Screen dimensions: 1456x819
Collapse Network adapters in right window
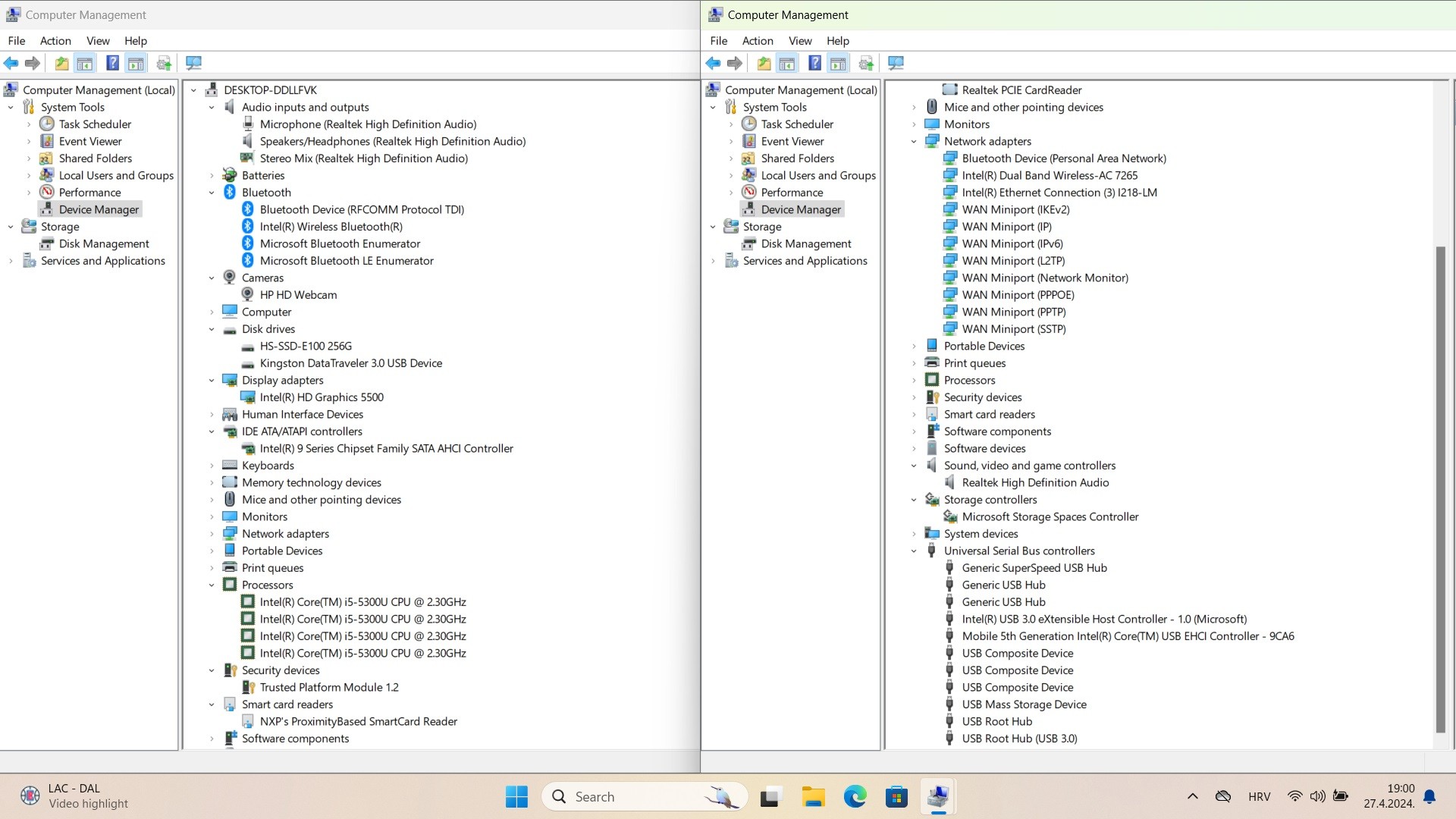pos(914,142)
